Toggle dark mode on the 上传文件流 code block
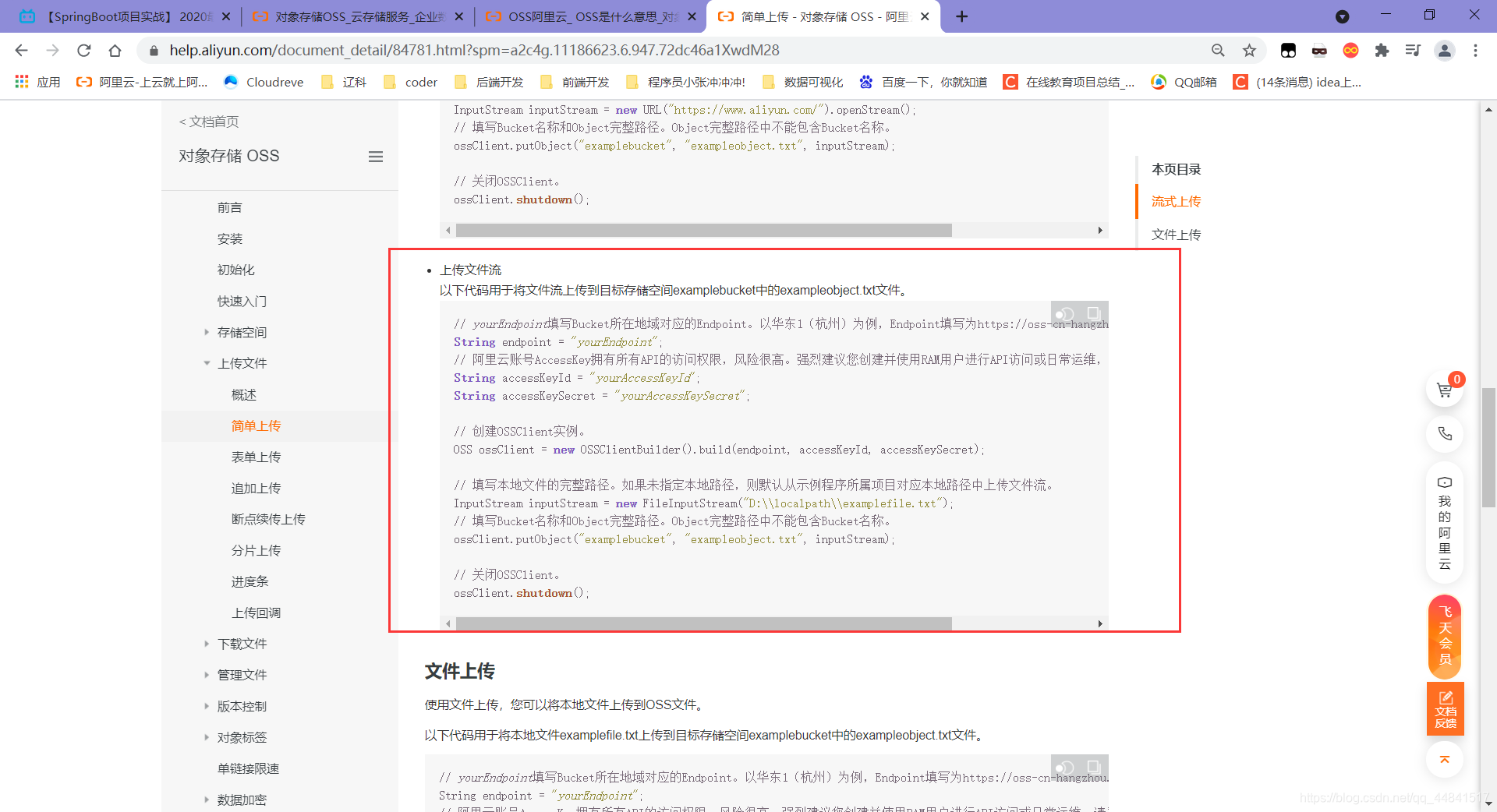This screenshot has height=812, width=1497. point(1065,313)
